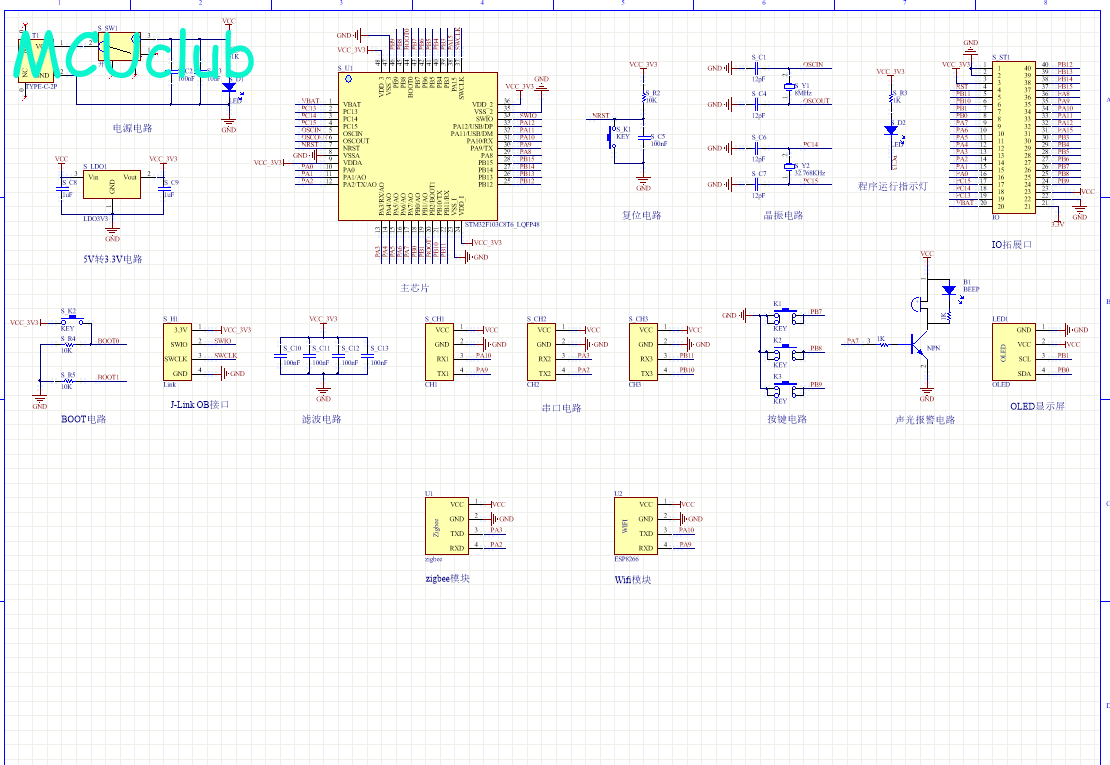Click the '晶振电路' section label
Image resolution: width=1110 pixels, height=765 pixels.
(x=783, y=215)
